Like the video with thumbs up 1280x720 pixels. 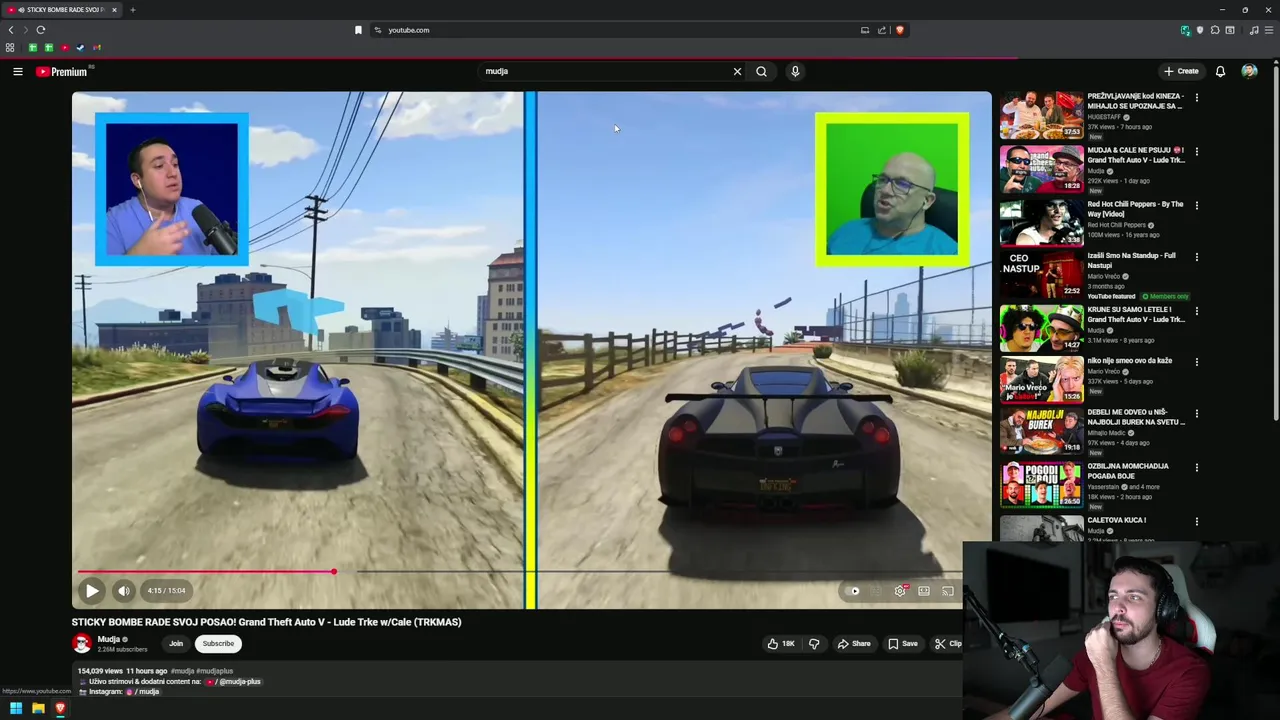click(x=781, y=644)
